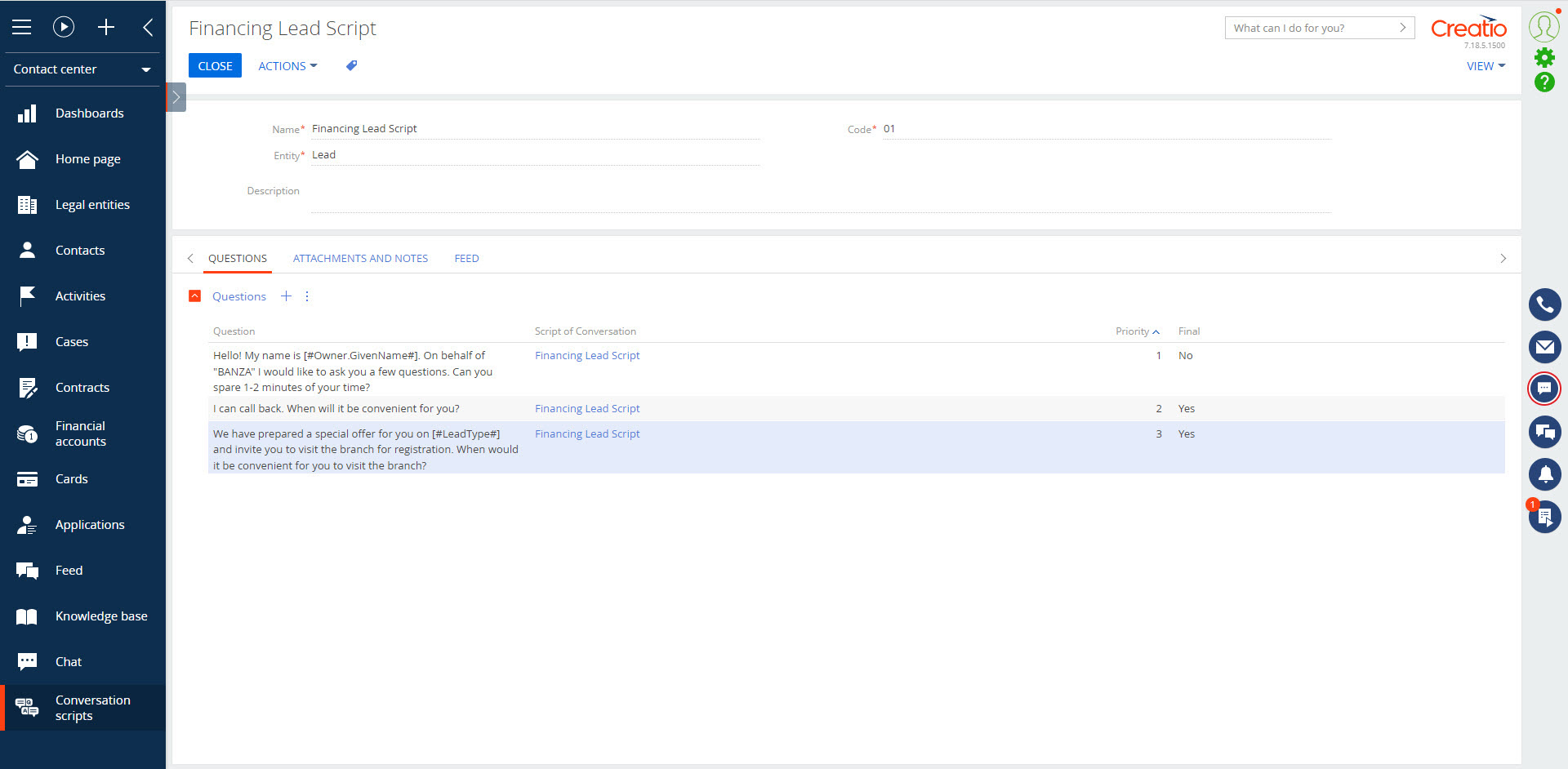
Task: Open the Contact center workplace dropdown
Action: [82, 69]
